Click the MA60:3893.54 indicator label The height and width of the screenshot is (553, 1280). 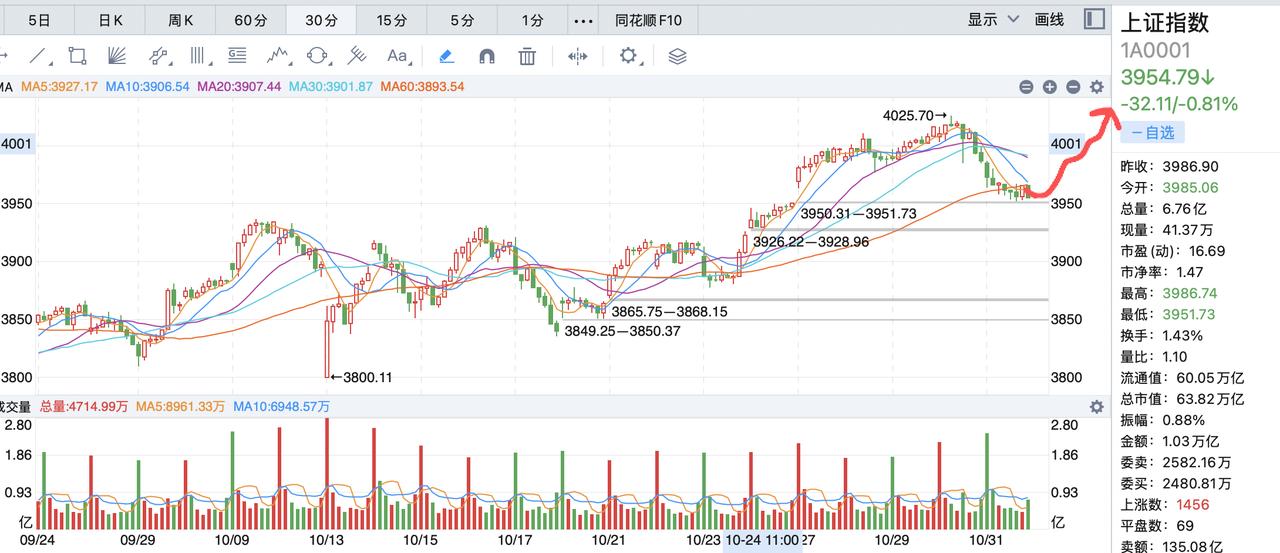point(422,87)
